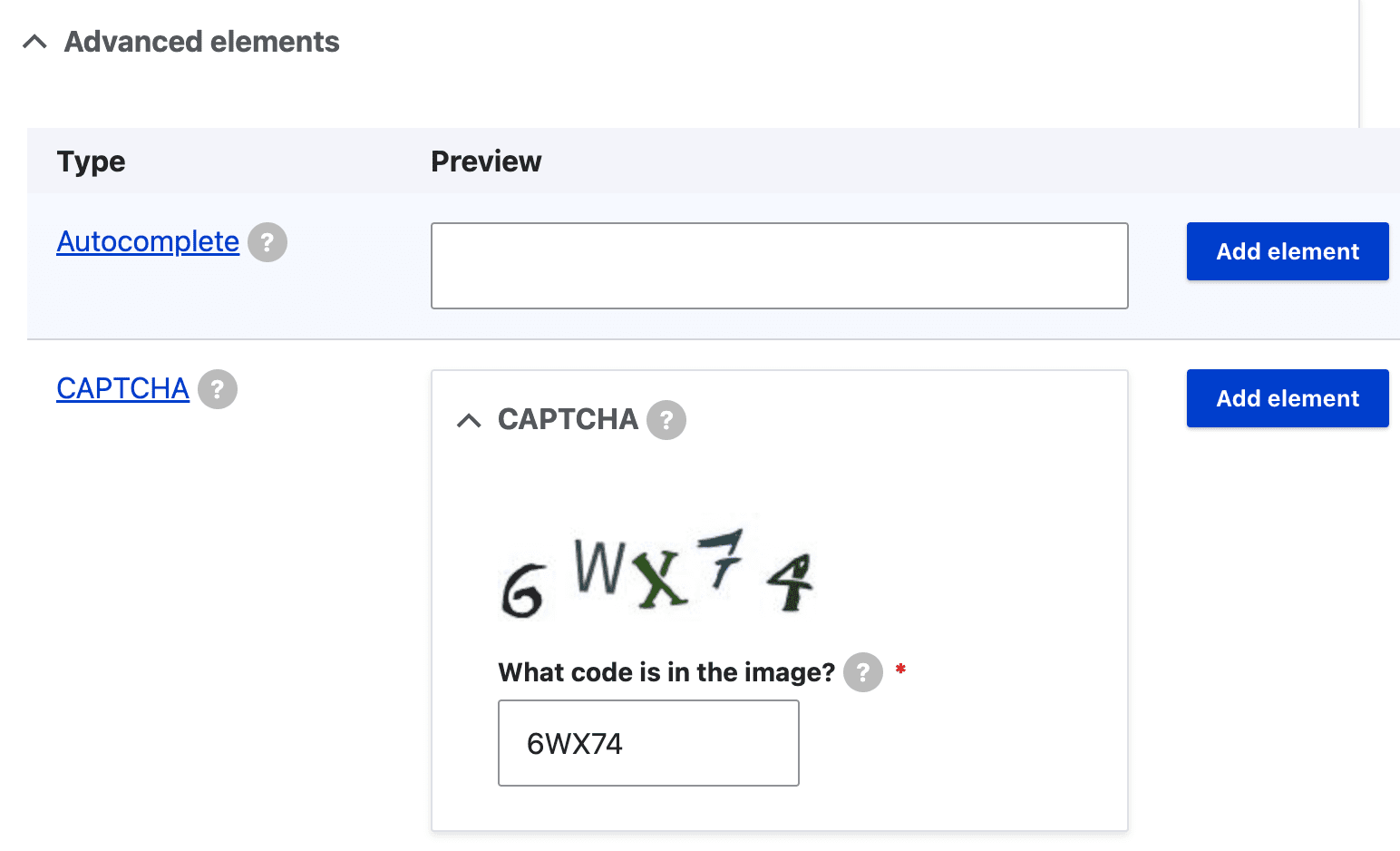1400x851 pixels.
Task: Collapse the CAPTCHA preview panel
Action: click(x=470, y=419)
